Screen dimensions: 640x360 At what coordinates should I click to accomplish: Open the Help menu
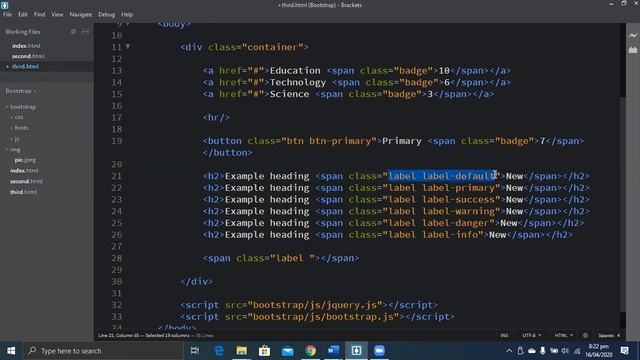pos(127,14)
